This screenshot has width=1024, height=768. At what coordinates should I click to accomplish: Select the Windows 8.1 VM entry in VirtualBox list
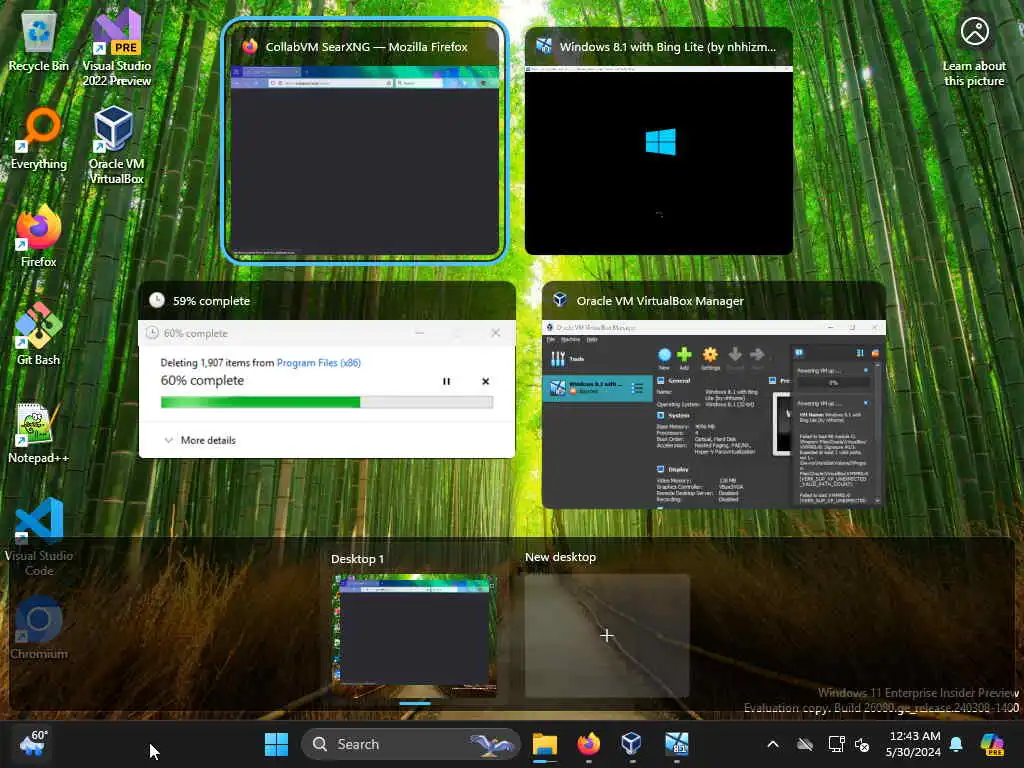coord(598,388)
